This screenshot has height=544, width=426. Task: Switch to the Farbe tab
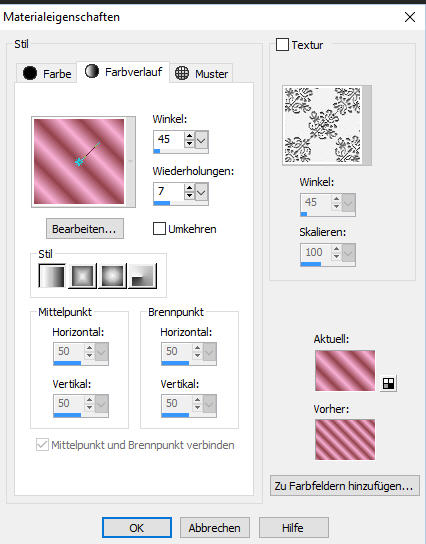46,73
